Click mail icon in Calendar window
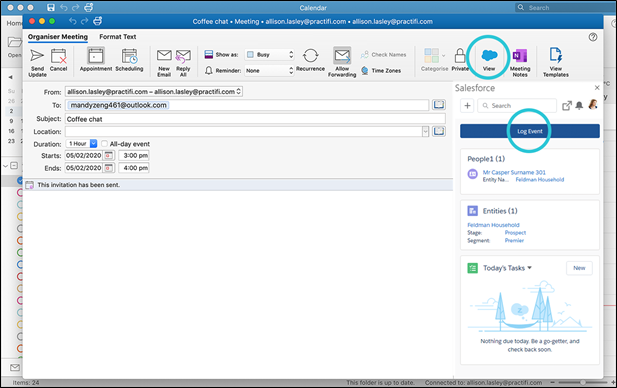617x388 pixels. click(15, 368)
